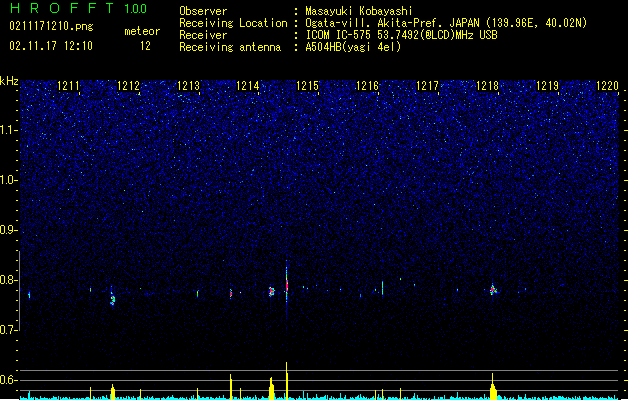The image size is (629, 400).
Task: Click the 0.7 frequency axis label
Action: (x=9, y=330)
